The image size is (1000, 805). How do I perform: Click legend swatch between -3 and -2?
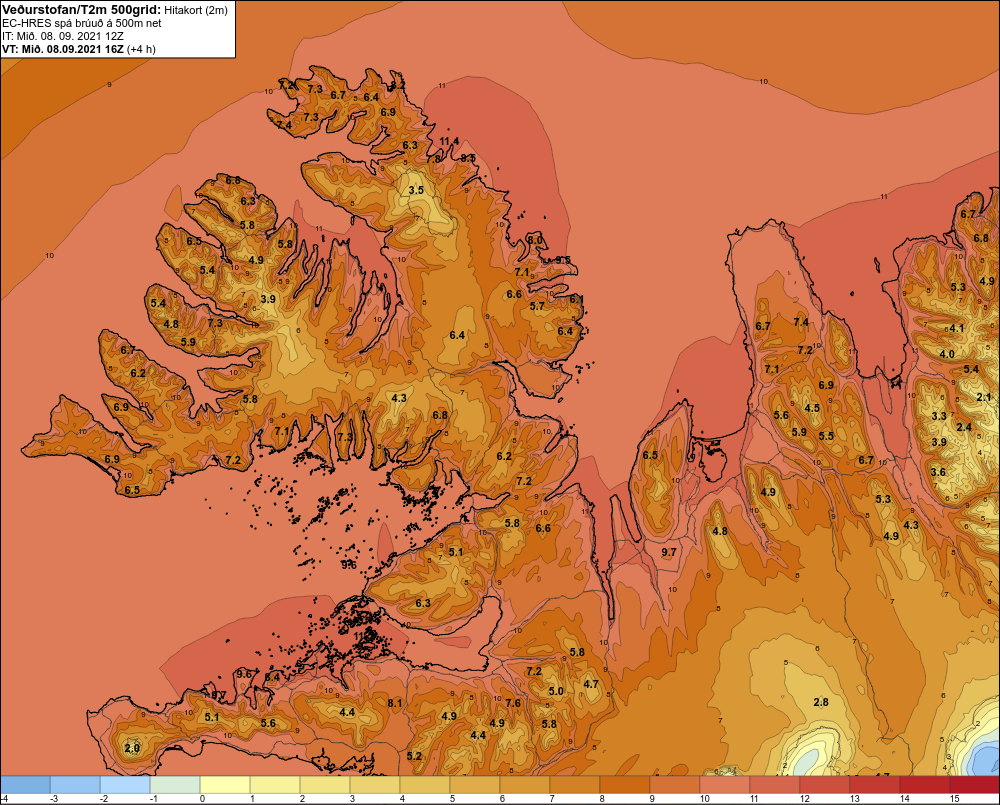(75, 785)
